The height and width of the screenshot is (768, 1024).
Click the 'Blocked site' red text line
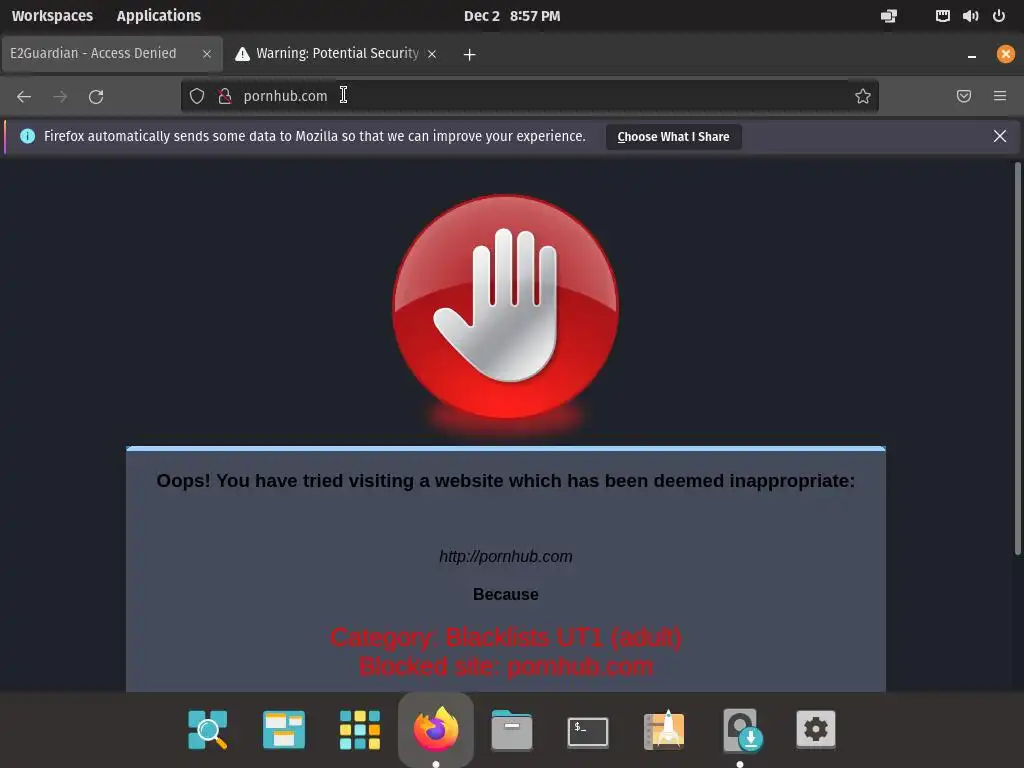(505, 666)
